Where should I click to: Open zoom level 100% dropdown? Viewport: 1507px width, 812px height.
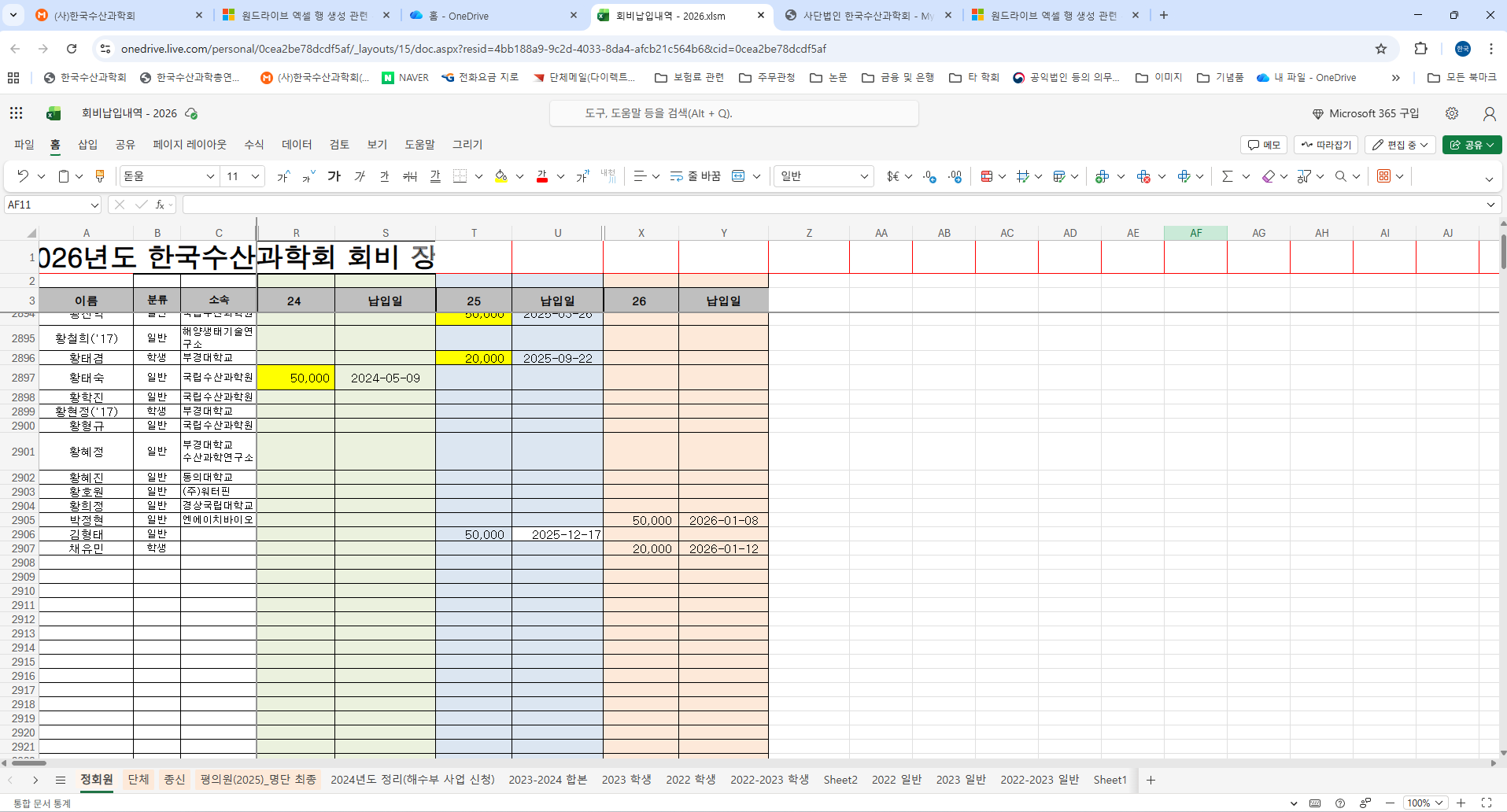[x=1426, y=803]
